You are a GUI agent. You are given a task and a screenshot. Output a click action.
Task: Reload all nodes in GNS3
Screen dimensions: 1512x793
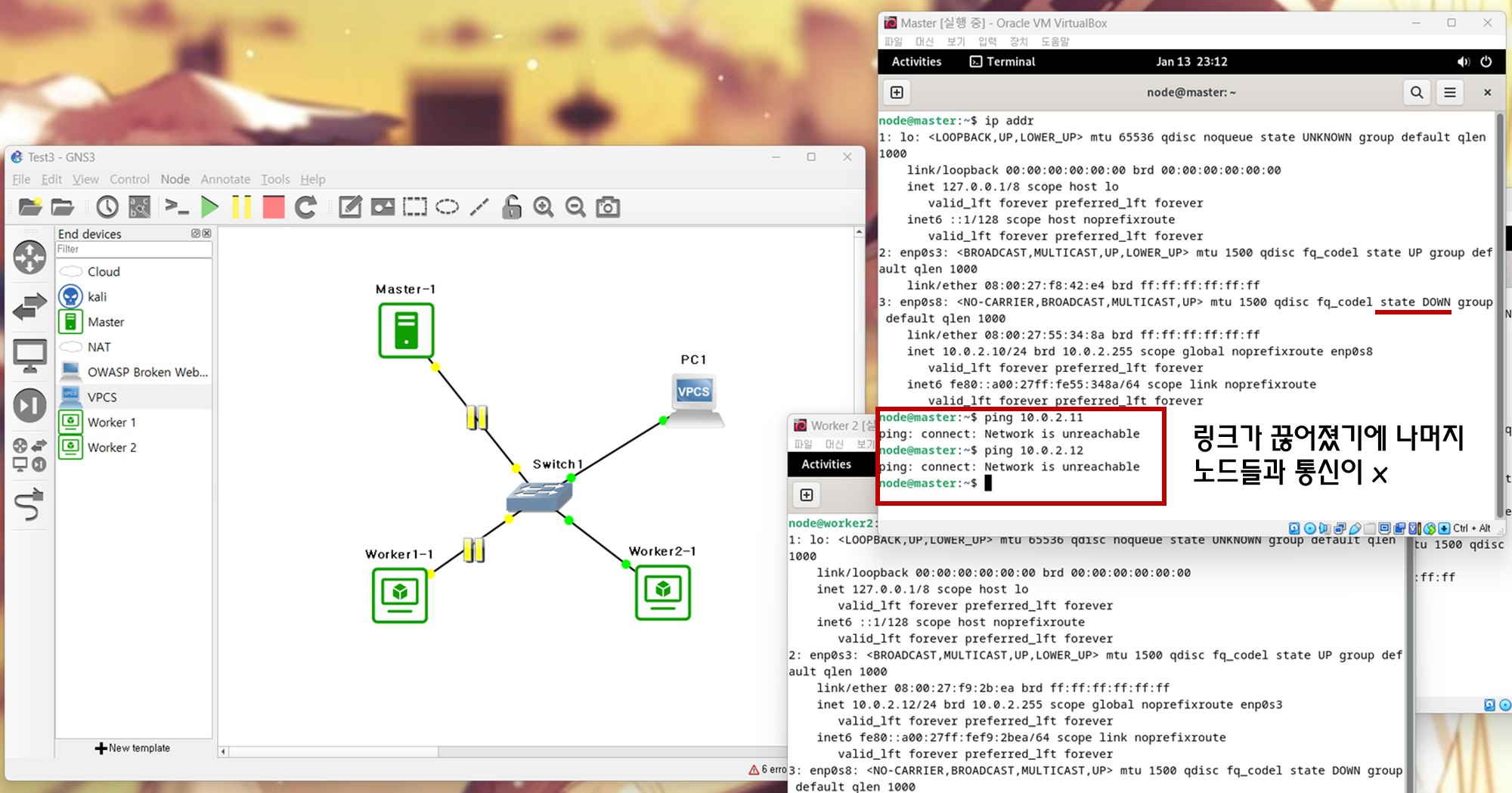click(x=305, y=206)
